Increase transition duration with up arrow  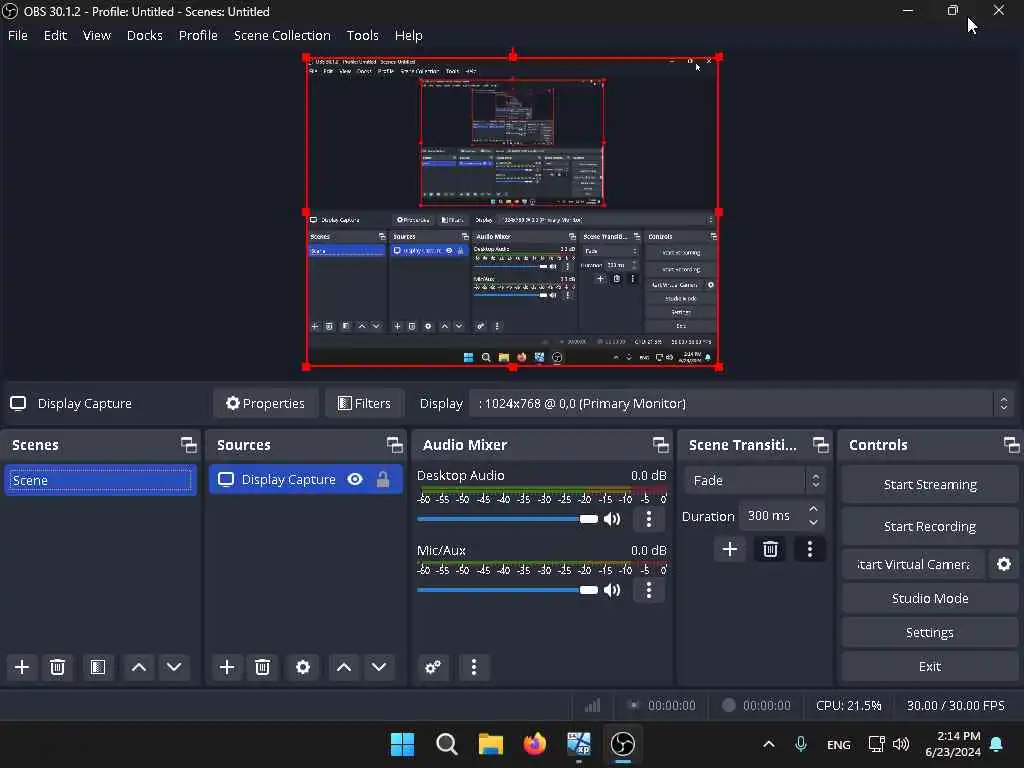click(x=813, y=509)
